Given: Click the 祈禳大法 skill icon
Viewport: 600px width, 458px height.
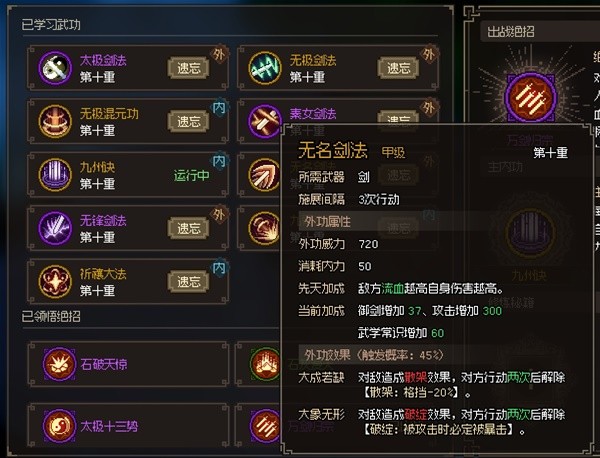Looking at the screenshot, I should 55,282.
